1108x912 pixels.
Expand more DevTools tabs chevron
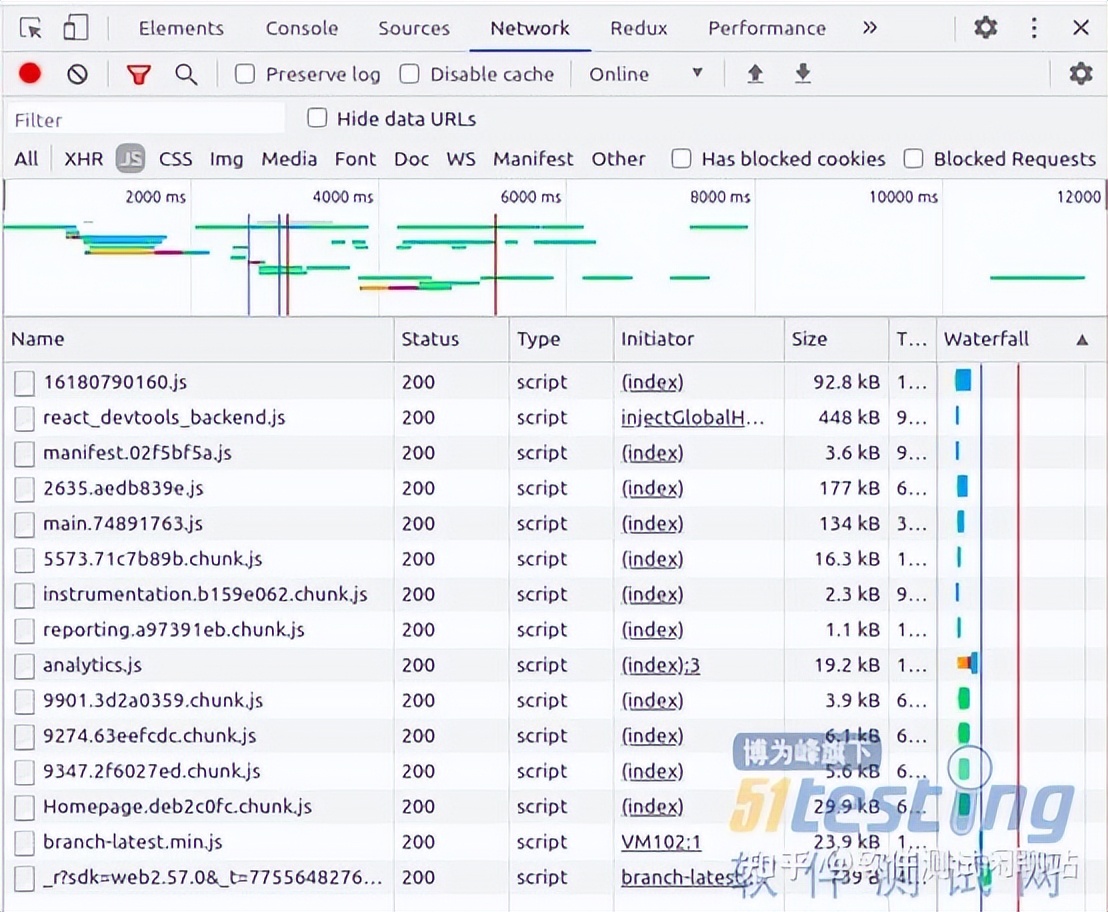(869, 28)
